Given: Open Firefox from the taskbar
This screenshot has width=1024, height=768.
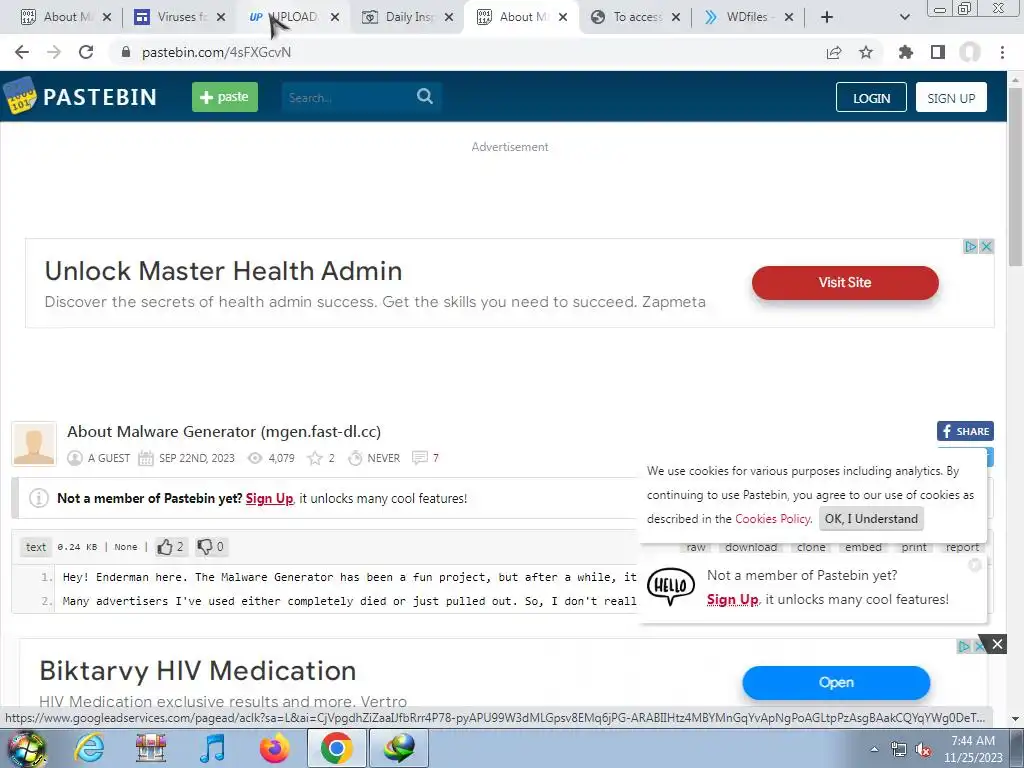Looking at the screenshot, I should (x=274, y=748).
